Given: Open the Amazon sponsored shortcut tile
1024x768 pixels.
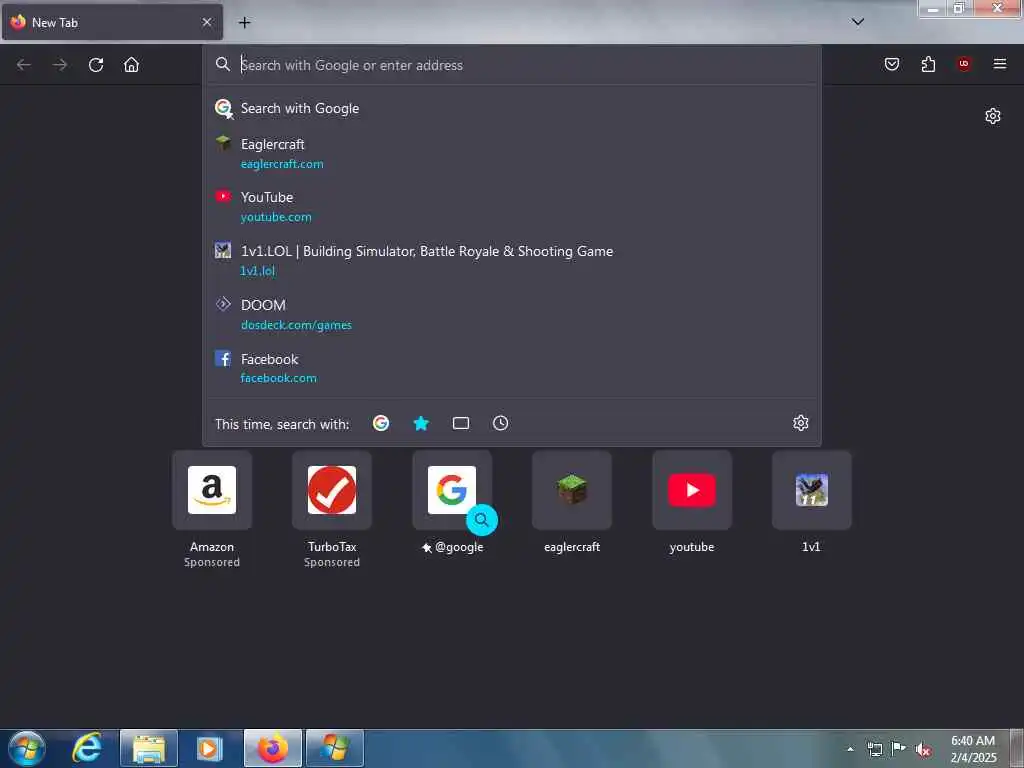Looking at the screenshot, I should [212, 490].
